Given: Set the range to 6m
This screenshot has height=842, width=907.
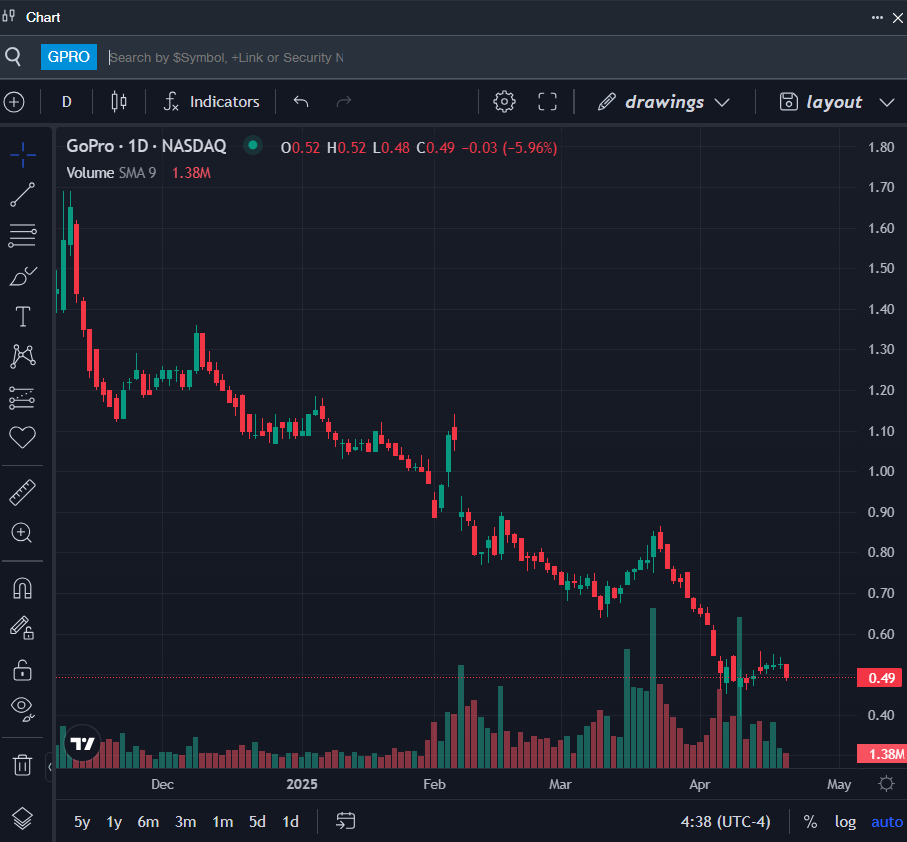Looking at the screenshot, I should pyautogui.click(x=148, y=822).
